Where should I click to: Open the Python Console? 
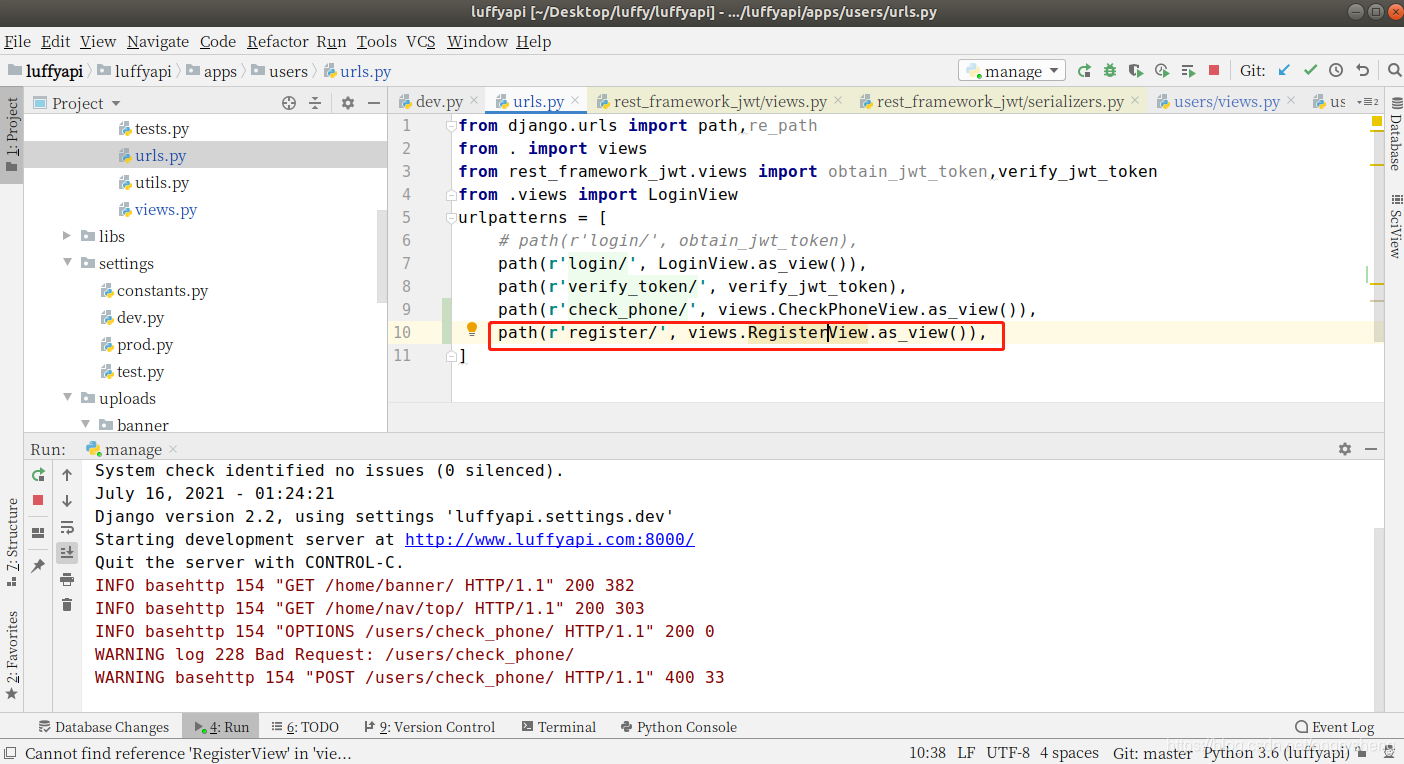(678, 727)
